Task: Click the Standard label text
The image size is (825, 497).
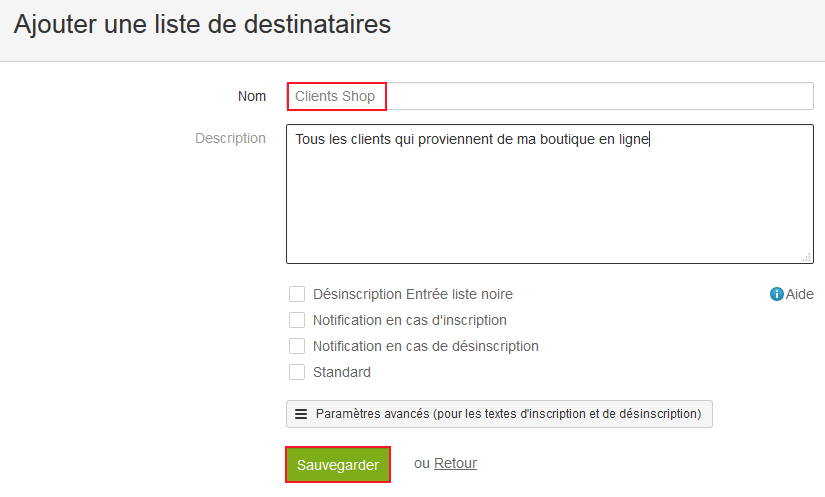Action: [x=341, y=372]
